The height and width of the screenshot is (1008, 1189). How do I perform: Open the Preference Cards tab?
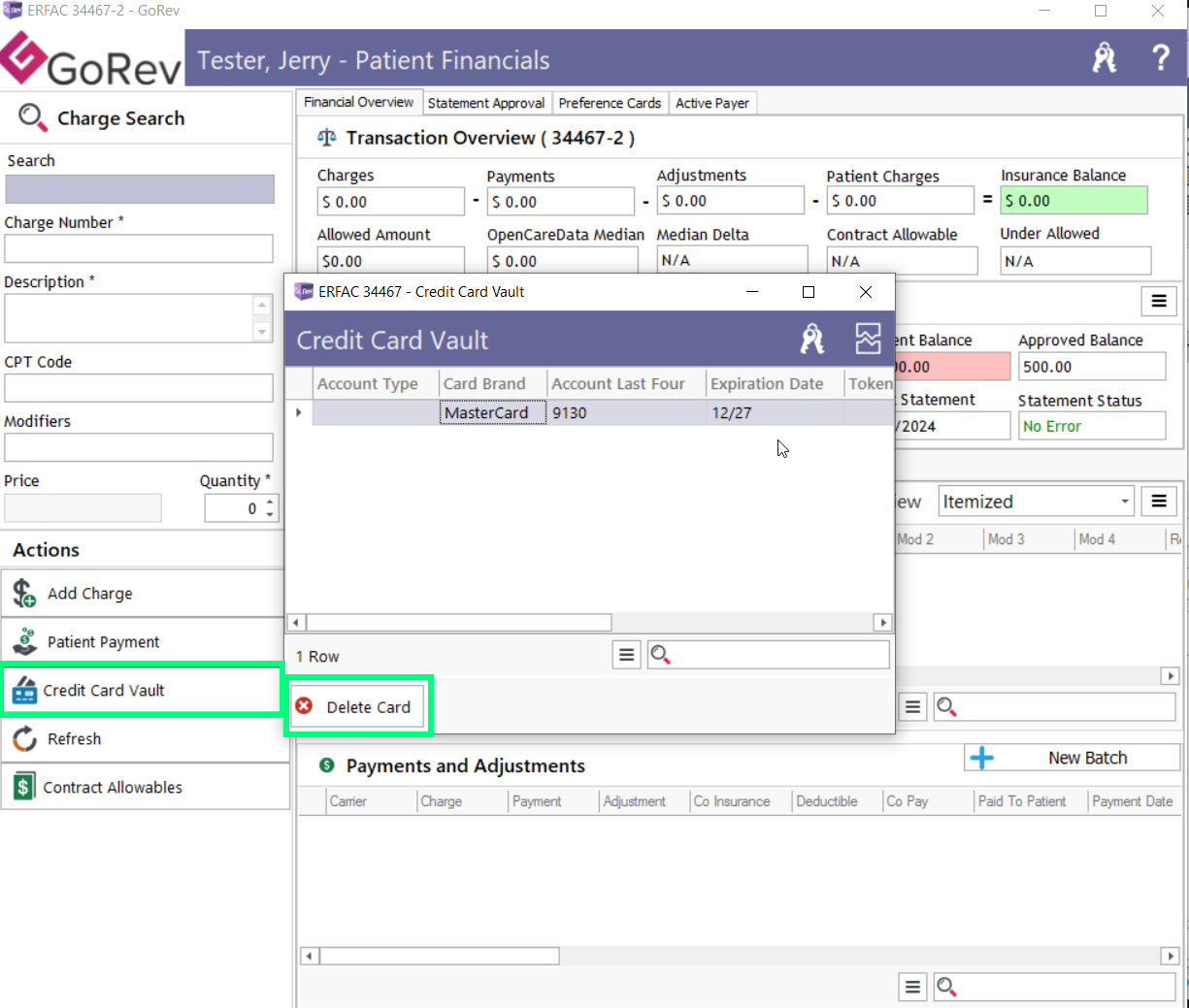click(610, 103)
